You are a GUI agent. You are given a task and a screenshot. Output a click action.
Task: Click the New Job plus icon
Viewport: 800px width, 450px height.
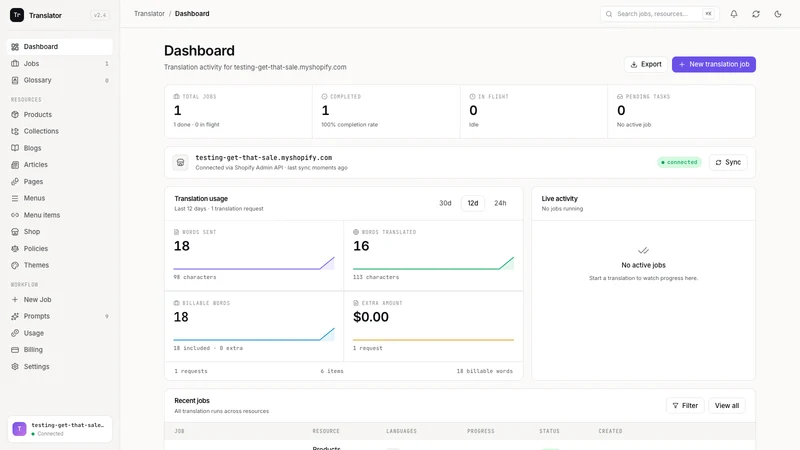click(x=15, y=299)
